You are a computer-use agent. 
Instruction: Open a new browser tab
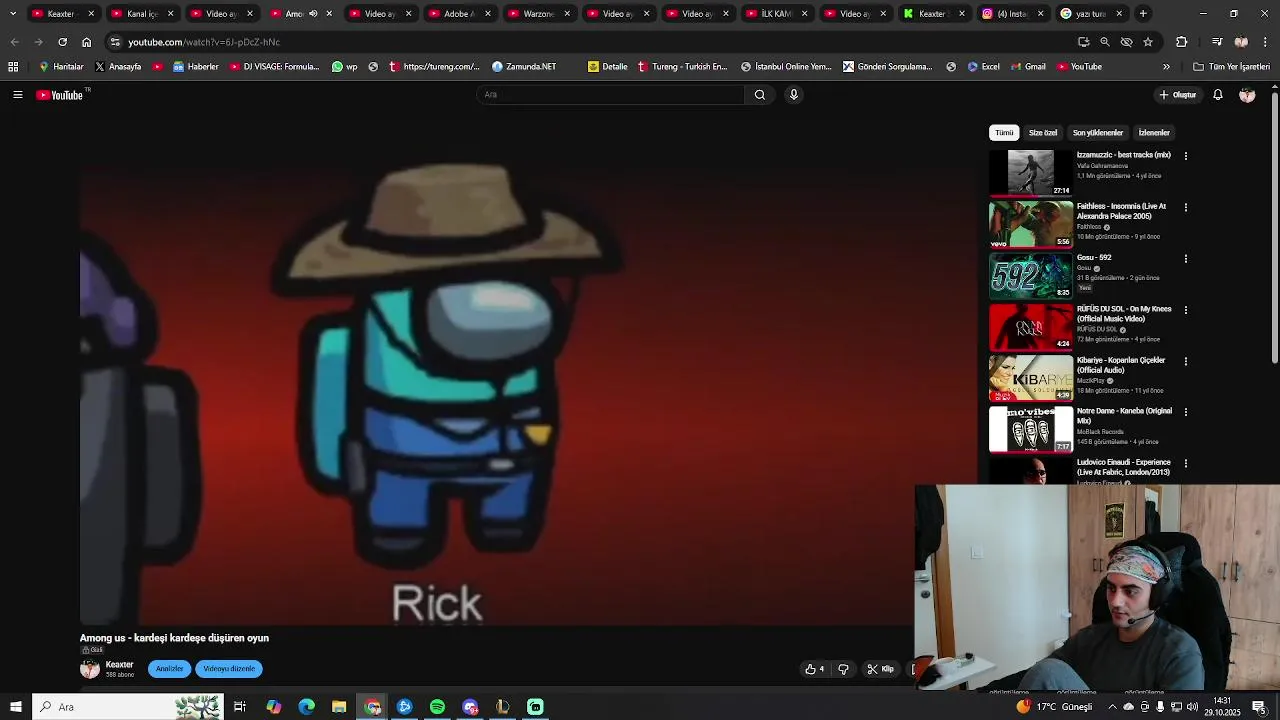pyautogui.click(x=1143, y=14)
